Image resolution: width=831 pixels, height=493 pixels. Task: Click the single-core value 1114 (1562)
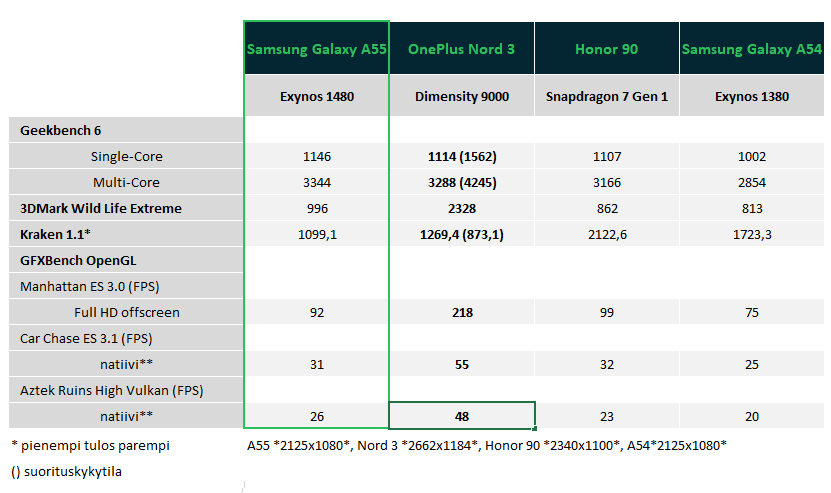pyautogui.click(x=462, y=156)
